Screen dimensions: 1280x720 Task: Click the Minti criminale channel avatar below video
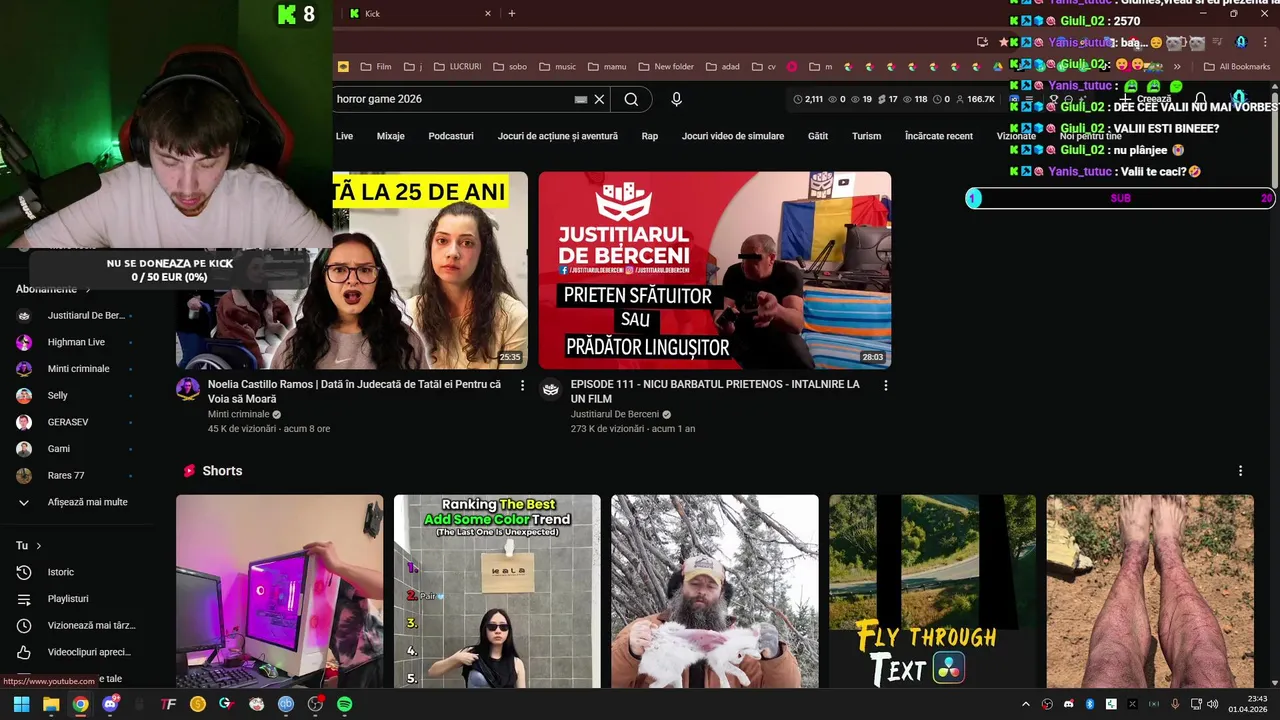tap(188, 389)
